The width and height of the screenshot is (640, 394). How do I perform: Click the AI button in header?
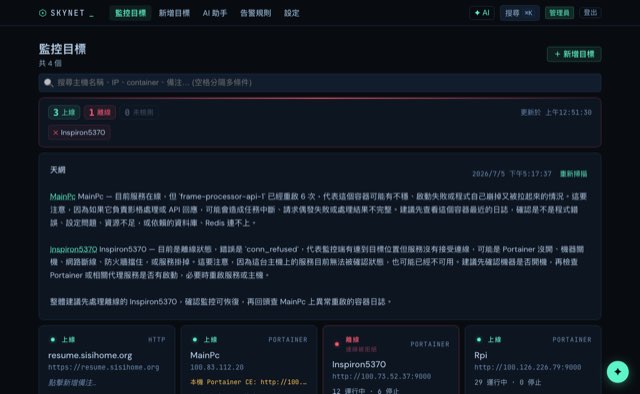[x=482, y=13]
